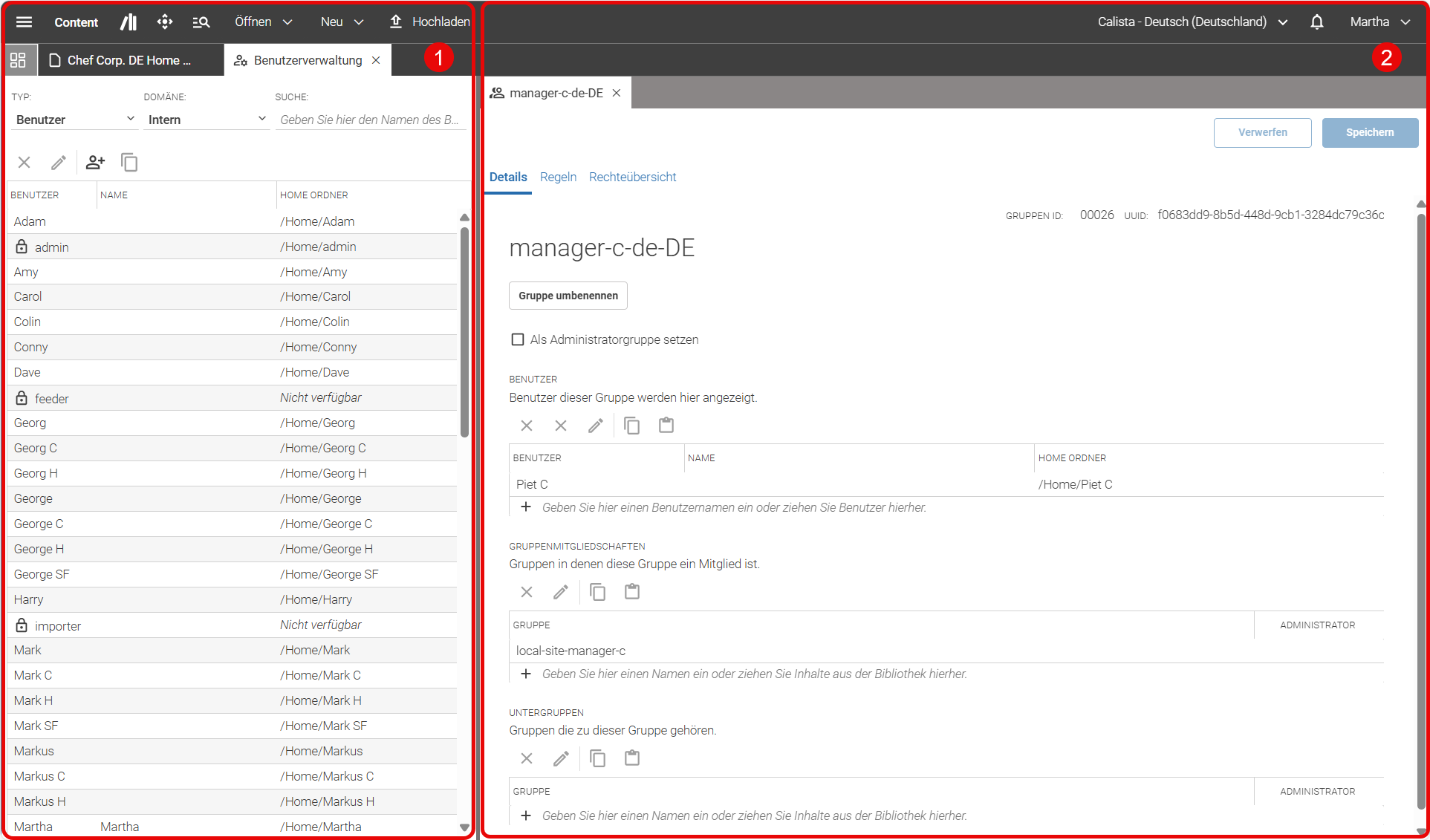
Task: Check Als Administratorgruppe setzen checkbox
Action: [518, 339]
